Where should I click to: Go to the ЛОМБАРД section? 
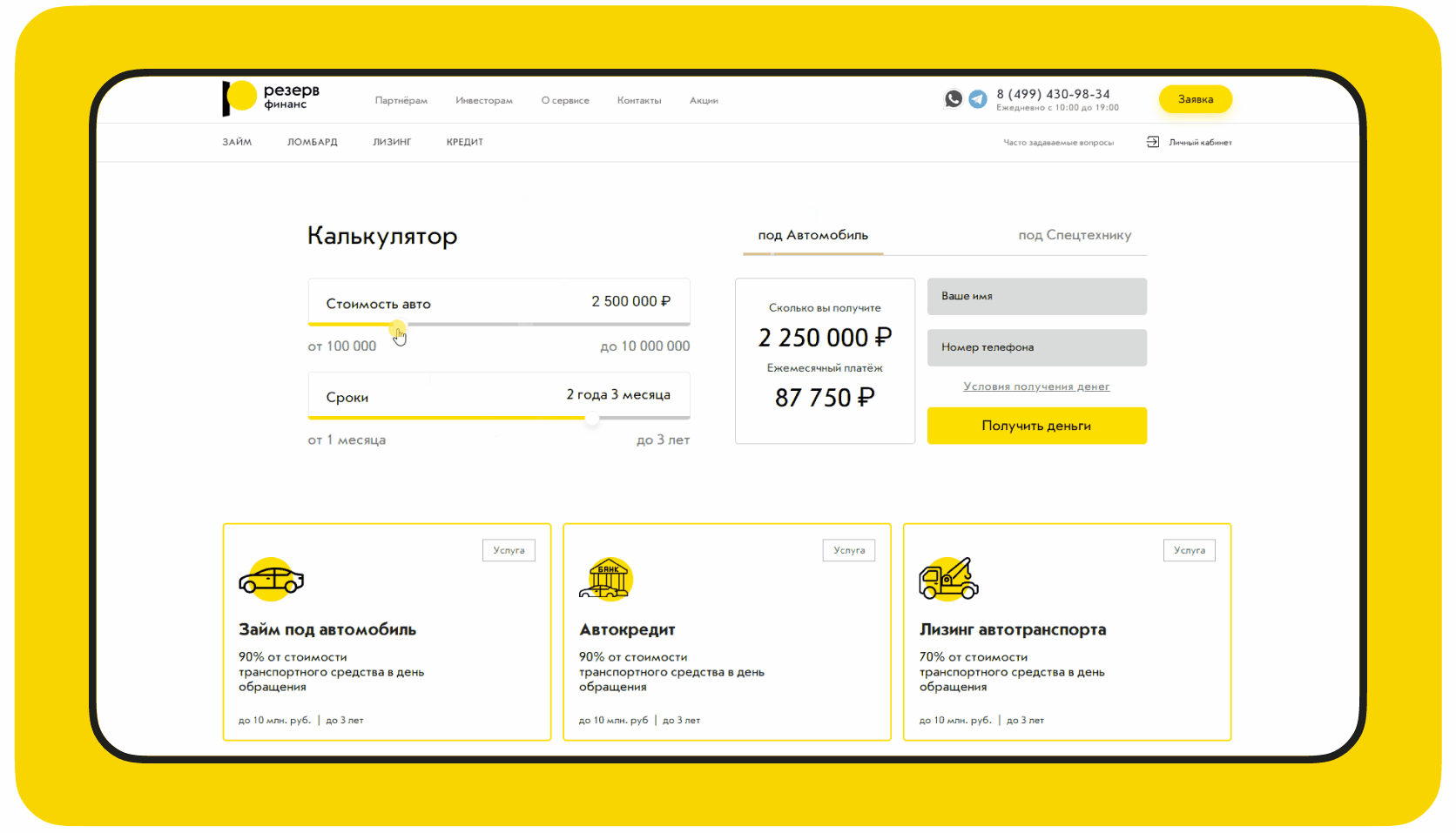tap(312, 142)
